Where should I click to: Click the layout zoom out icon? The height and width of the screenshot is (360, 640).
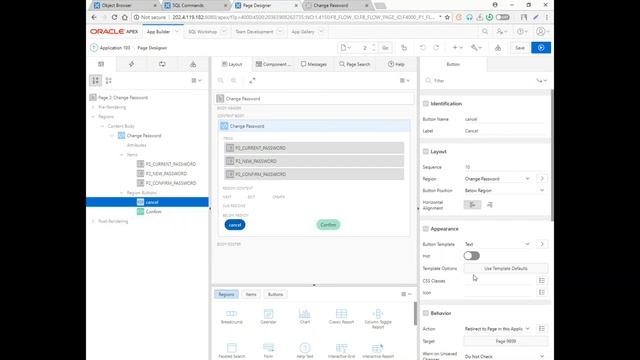tap(220, 80)
